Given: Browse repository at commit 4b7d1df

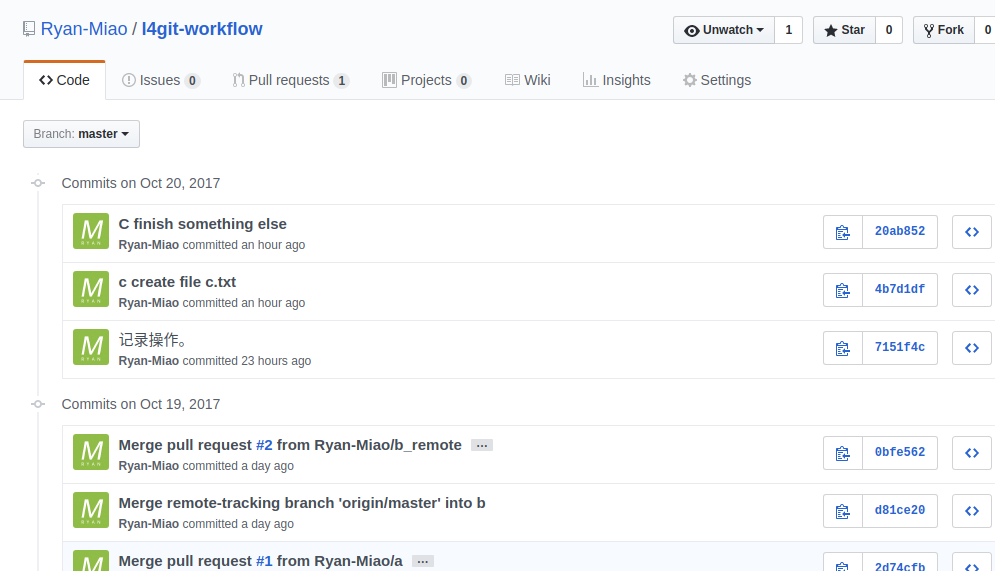Looking at the screenshot, I should point(972,290).
